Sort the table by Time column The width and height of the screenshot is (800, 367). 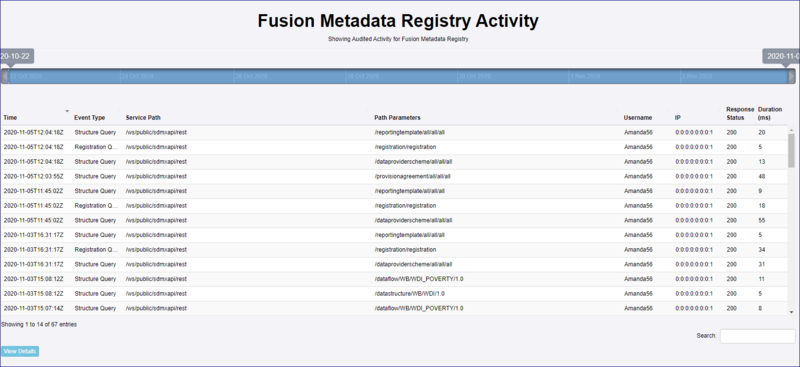coord(10,117)
